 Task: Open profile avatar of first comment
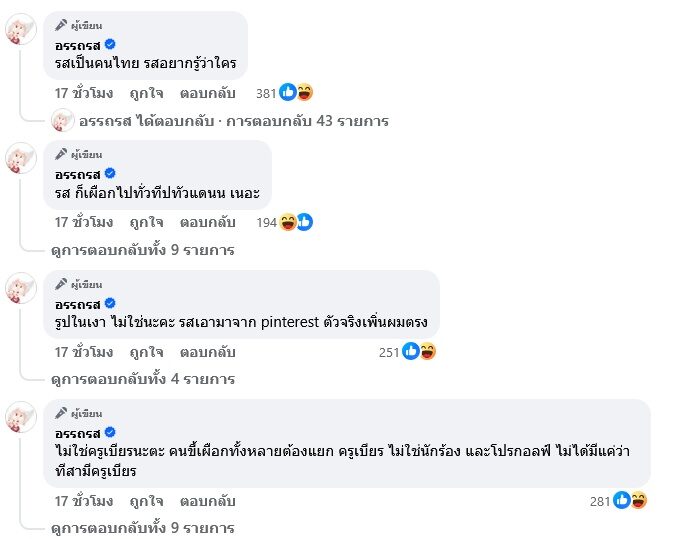(x=22, y=30)
